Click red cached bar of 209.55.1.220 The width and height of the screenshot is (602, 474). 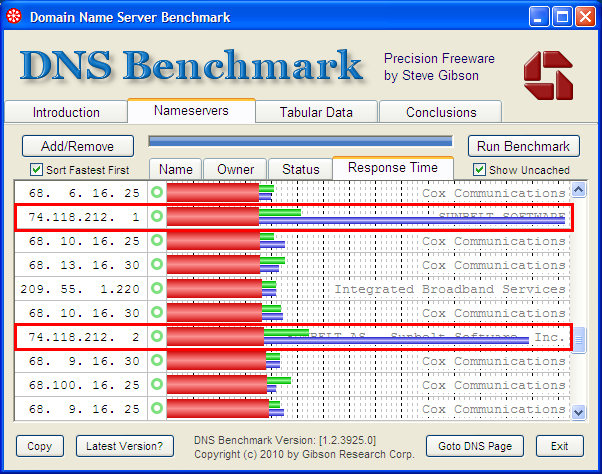click(214, 288)
